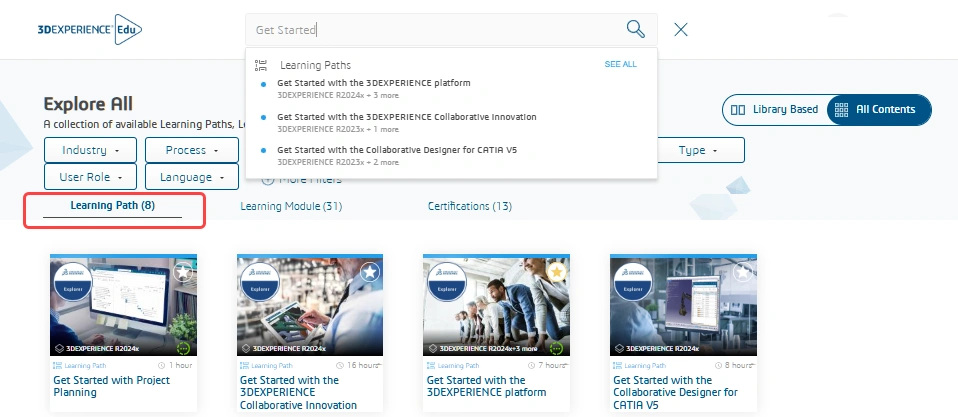The image size is (958, 417).
Task: Star the Collaborative Innovation learning path card
Action: coord(370,272)
